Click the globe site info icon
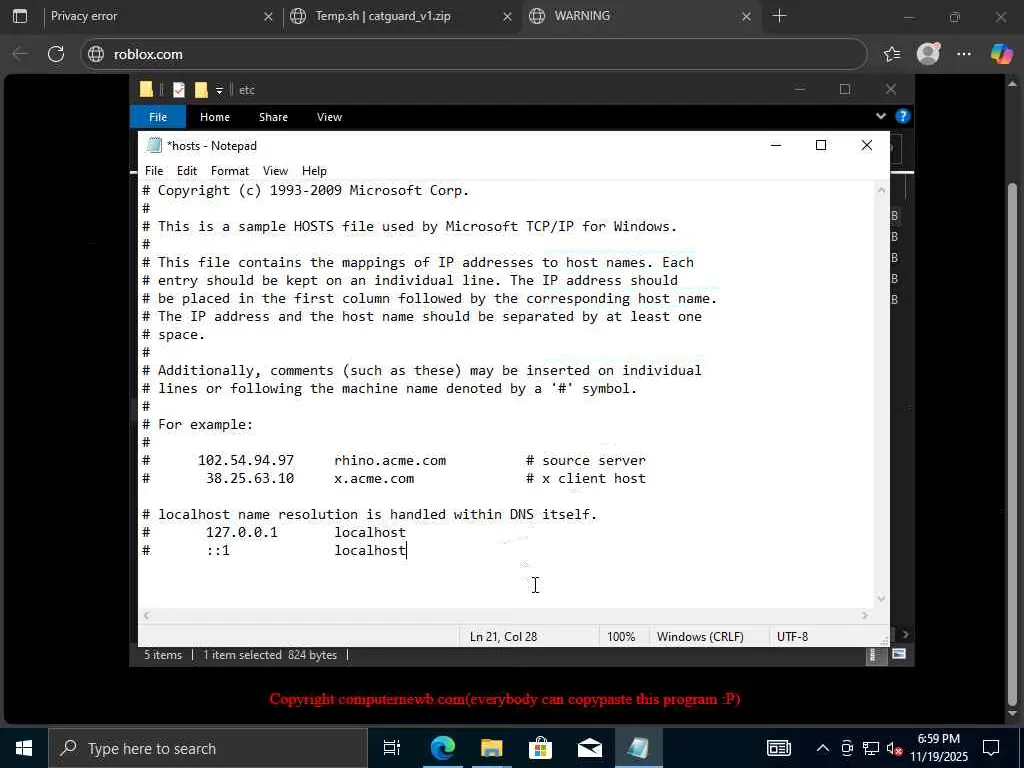Image resolution: width=1024 pixels, height=768 pixels. [x=96, y=54]
